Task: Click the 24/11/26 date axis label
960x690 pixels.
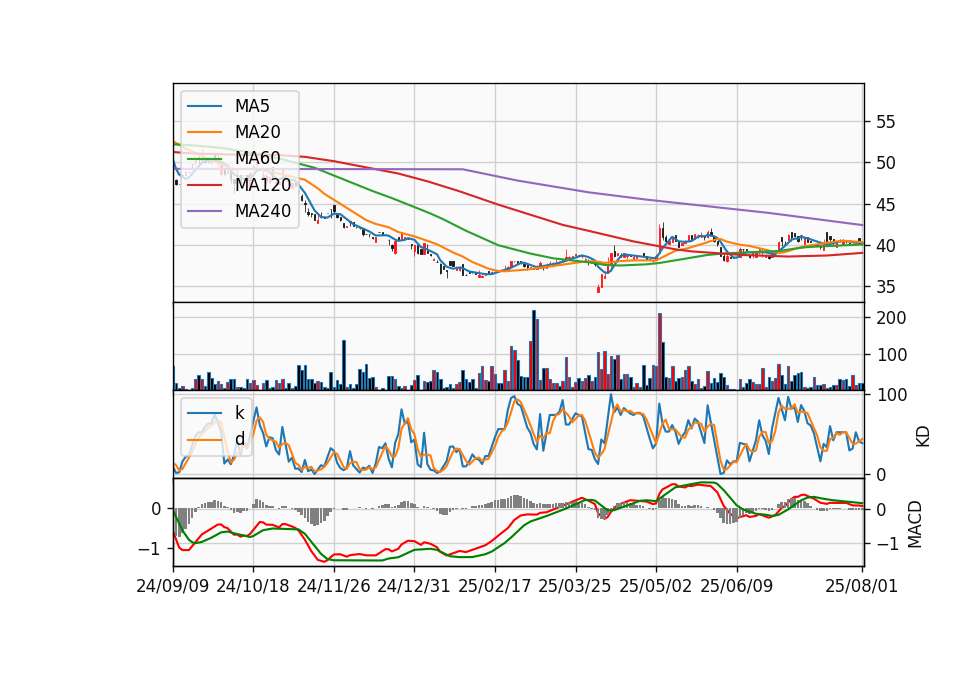Action: pos(334,586)
